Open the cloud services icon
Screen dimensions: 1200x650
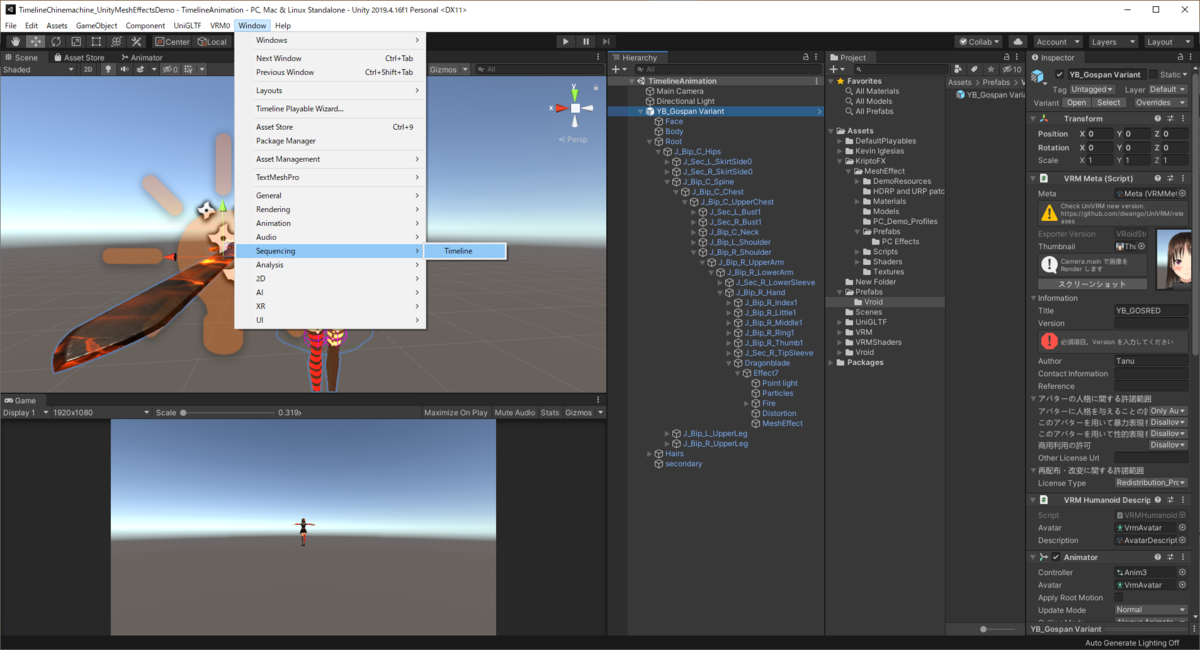1018,42
